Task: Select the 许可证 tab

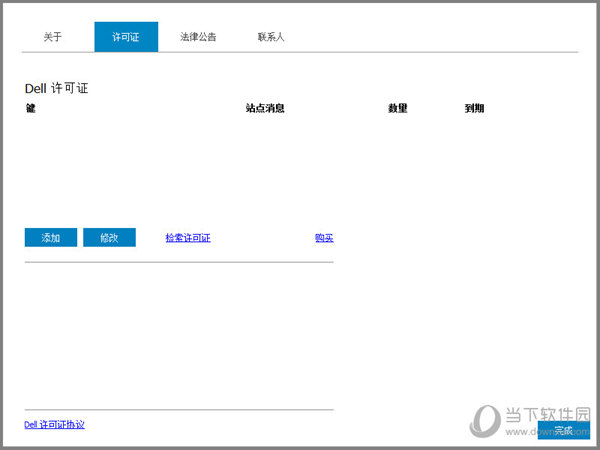Action: point(126,37)
